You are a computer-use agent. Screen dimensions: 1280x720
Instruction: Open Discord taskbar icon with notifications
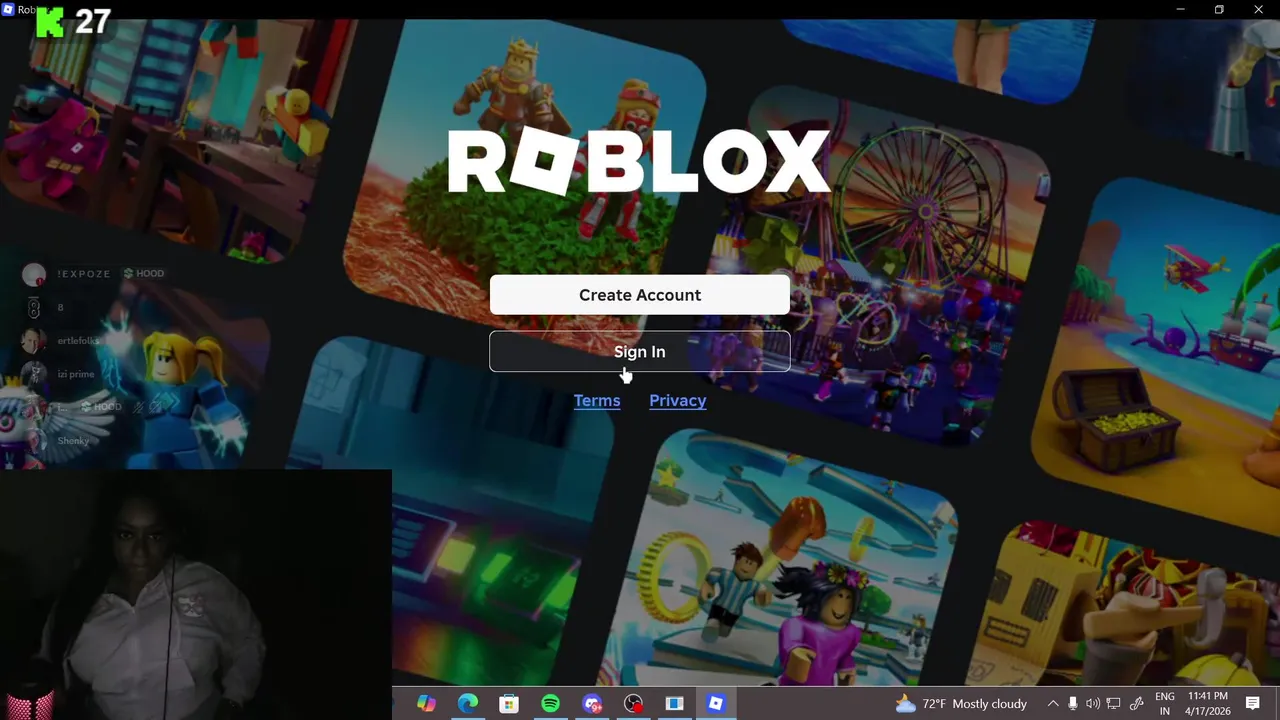(x=592, y=704)
